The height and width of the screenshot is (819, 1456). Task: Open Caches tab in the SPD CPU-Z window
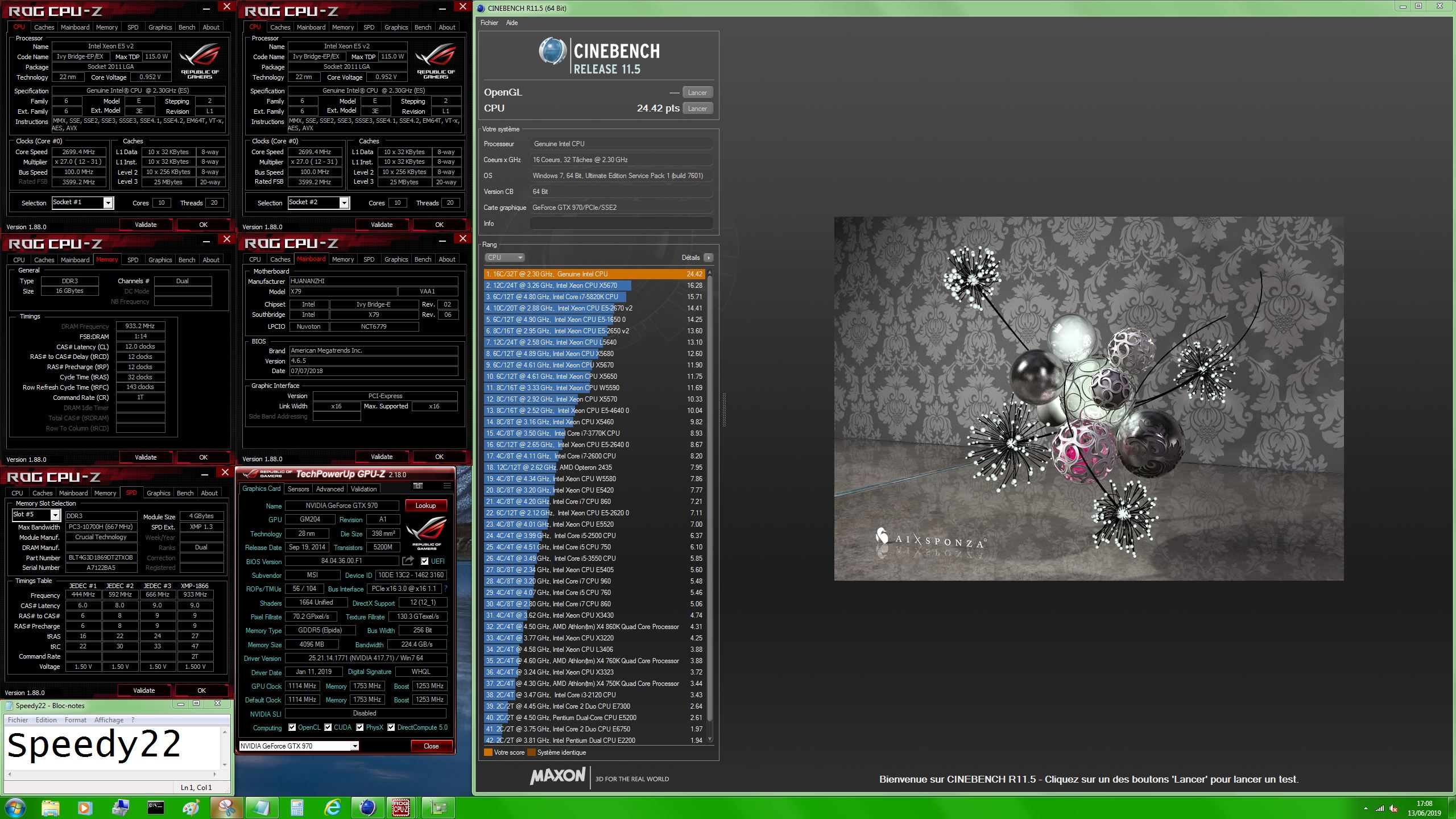click(x=43, y=493)
